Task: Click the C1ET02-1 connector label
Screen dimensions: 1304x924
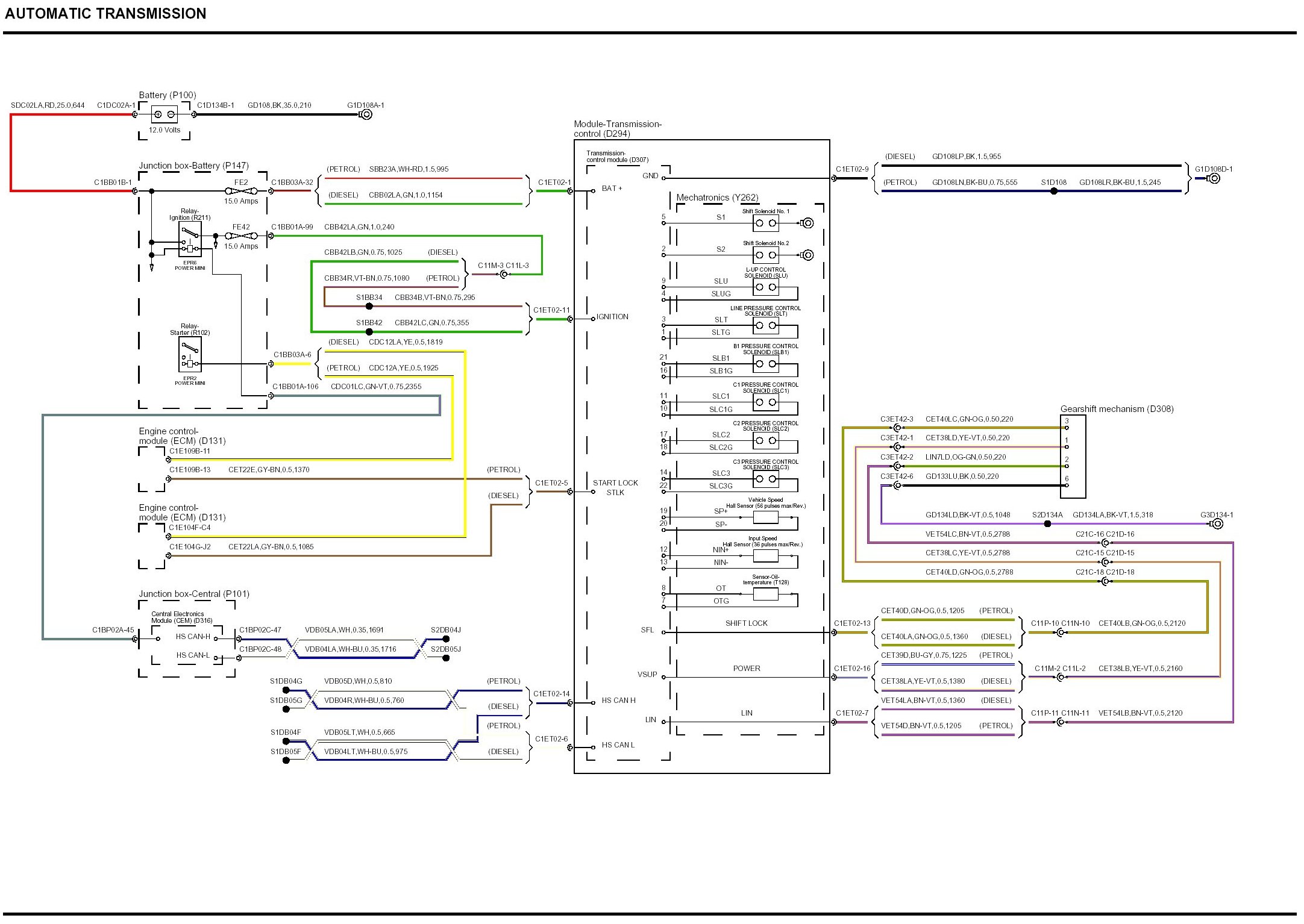Action: tap(554, 182)
